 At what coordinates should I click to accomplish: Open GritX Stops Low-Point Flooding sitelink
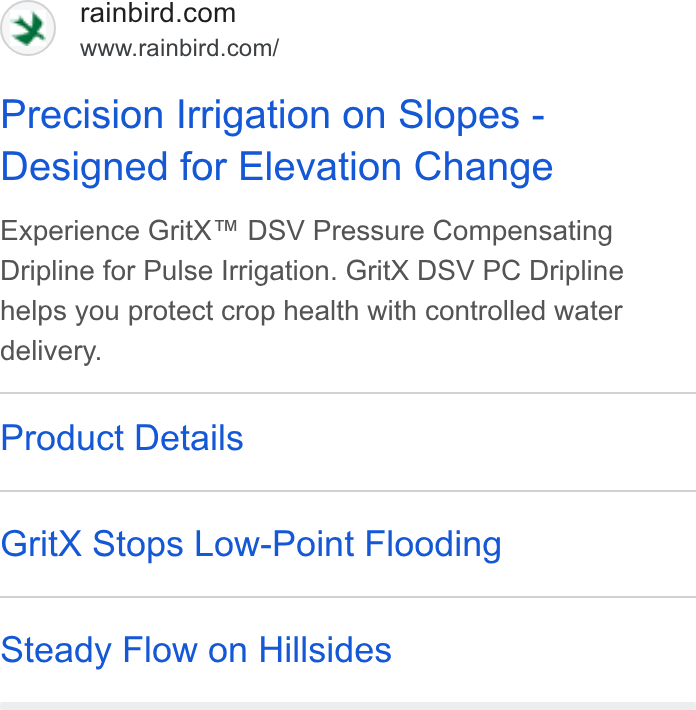click(x=251, y=544)
